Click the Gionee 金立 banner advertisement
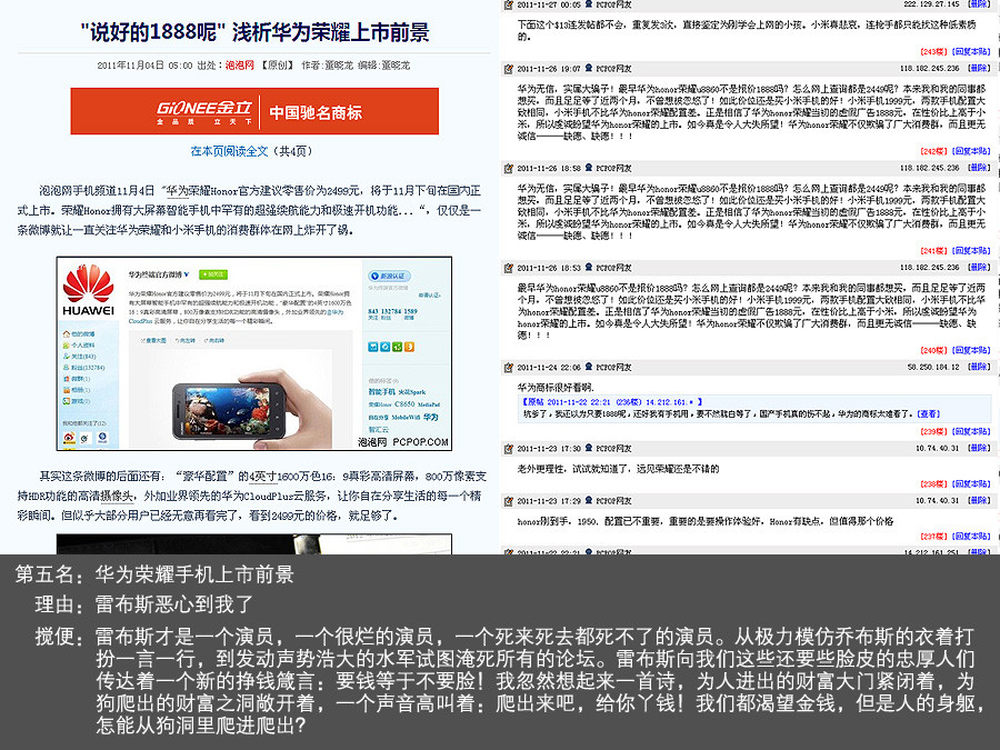Image resolution: width=1000 pixels, height=750 pixels. [254, 111]
